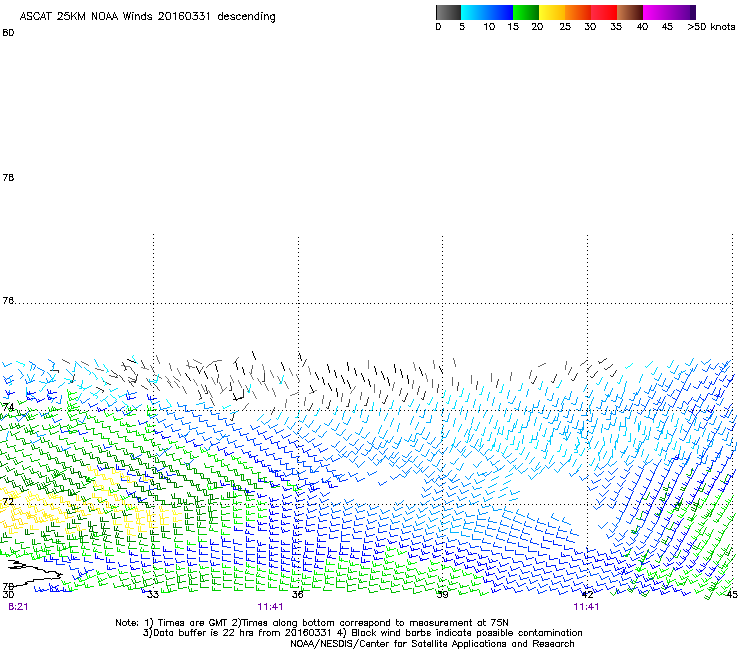Click the title text ASCAT 25KM NOAA Winds
740x650 pixels.
tap(86, 17)
